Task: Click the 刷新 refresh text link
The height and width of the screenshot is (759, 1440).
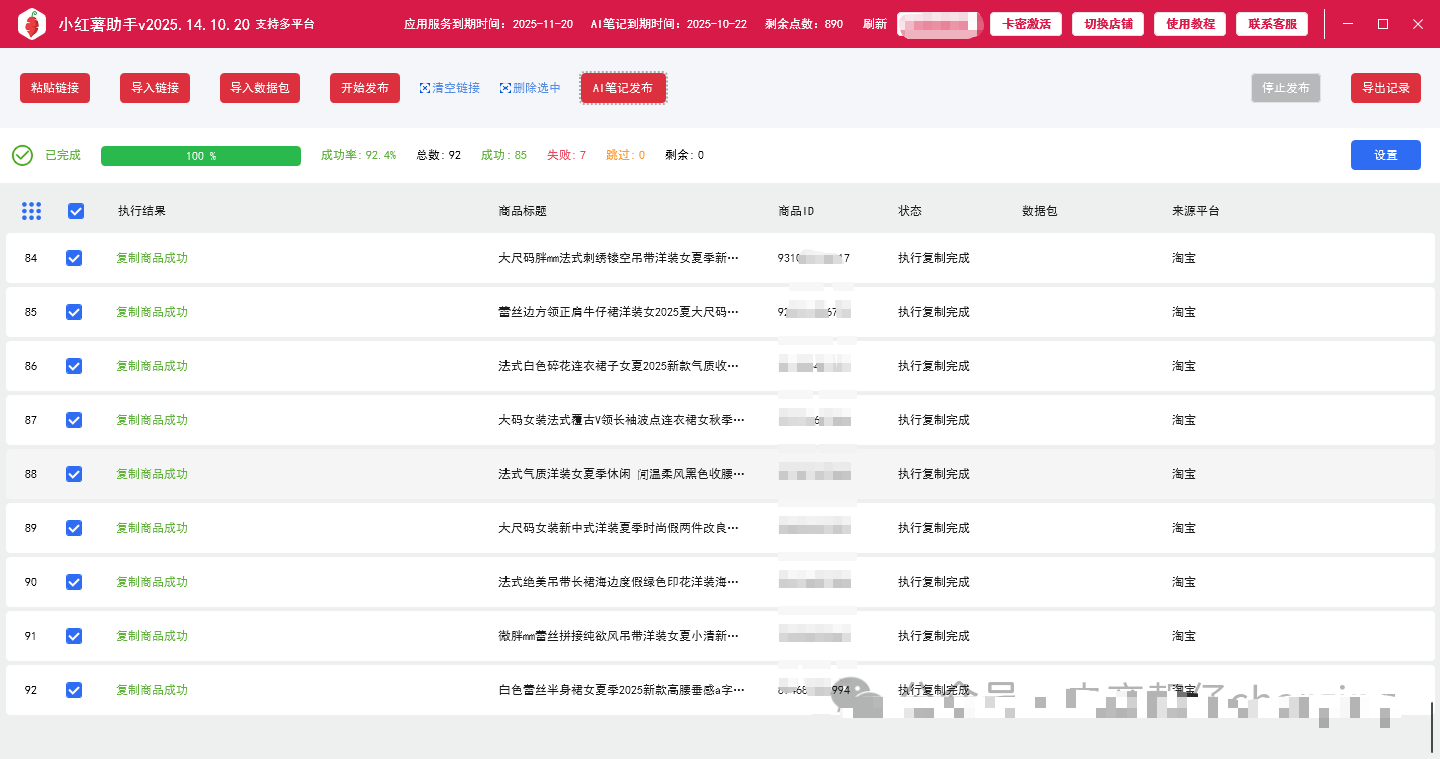Action: tap(874, 24)
